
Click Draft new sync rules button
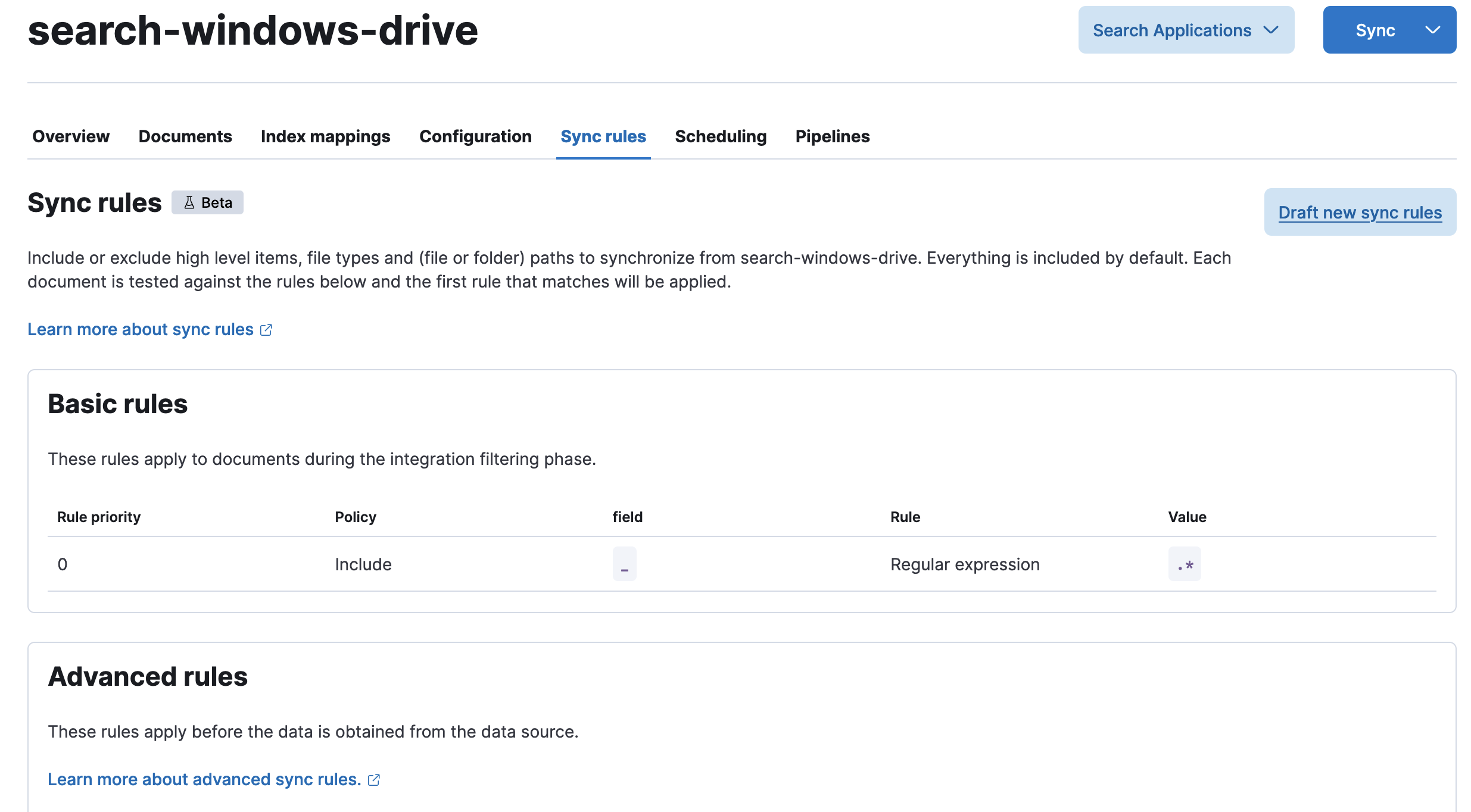click(x=1360, y=213)
